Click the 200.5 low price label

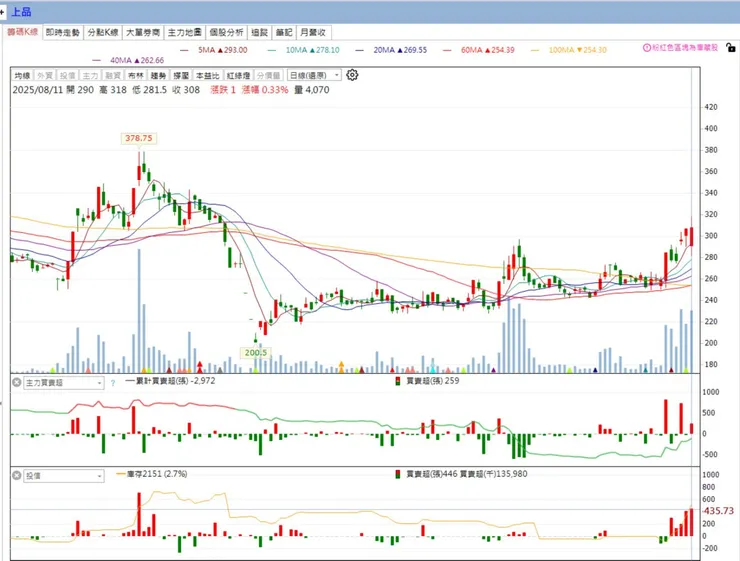(x=256, y=352)
